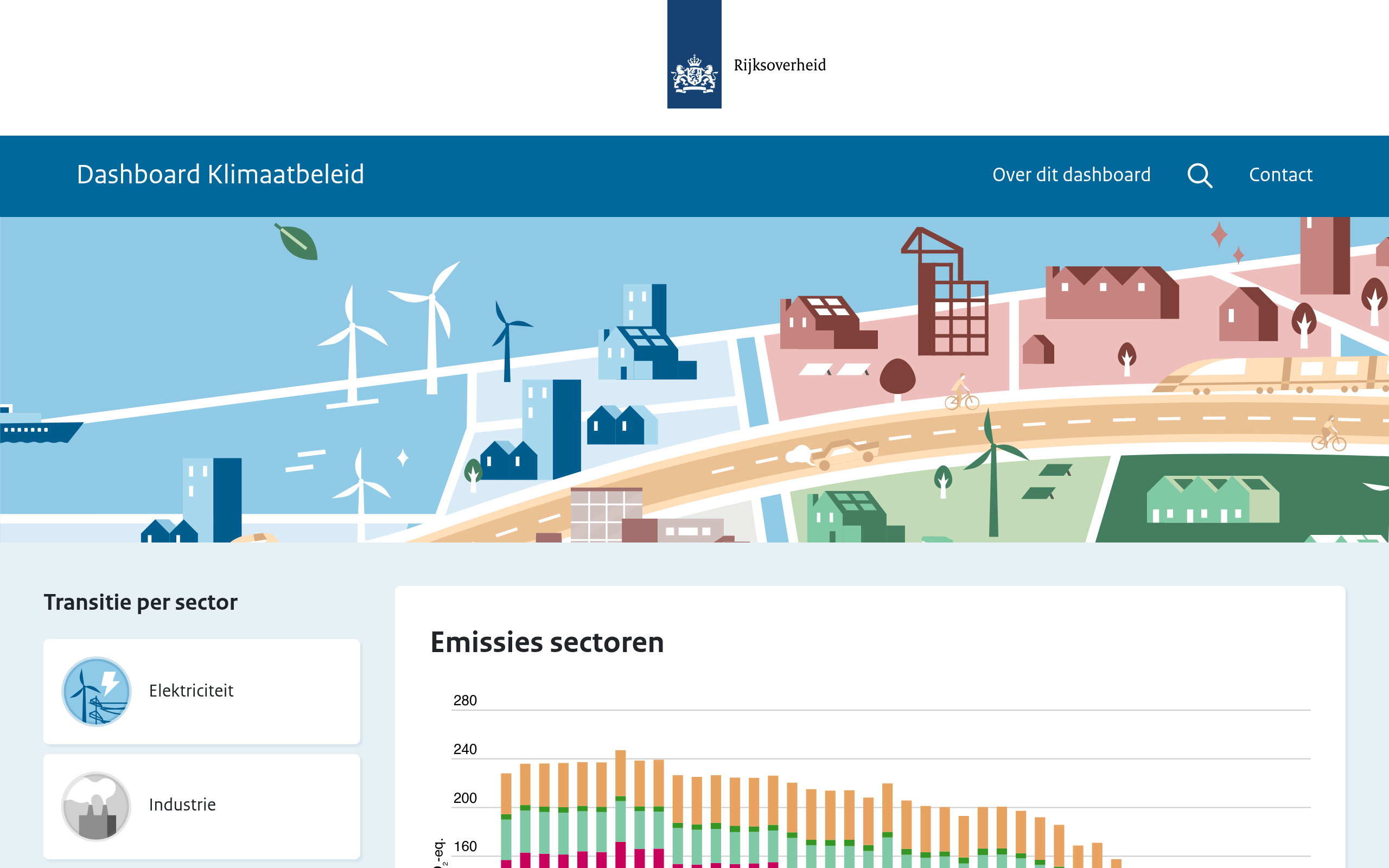The image size is (1389, 868).
Task: Click the 200 y-axis label
Action: [465, 798]
